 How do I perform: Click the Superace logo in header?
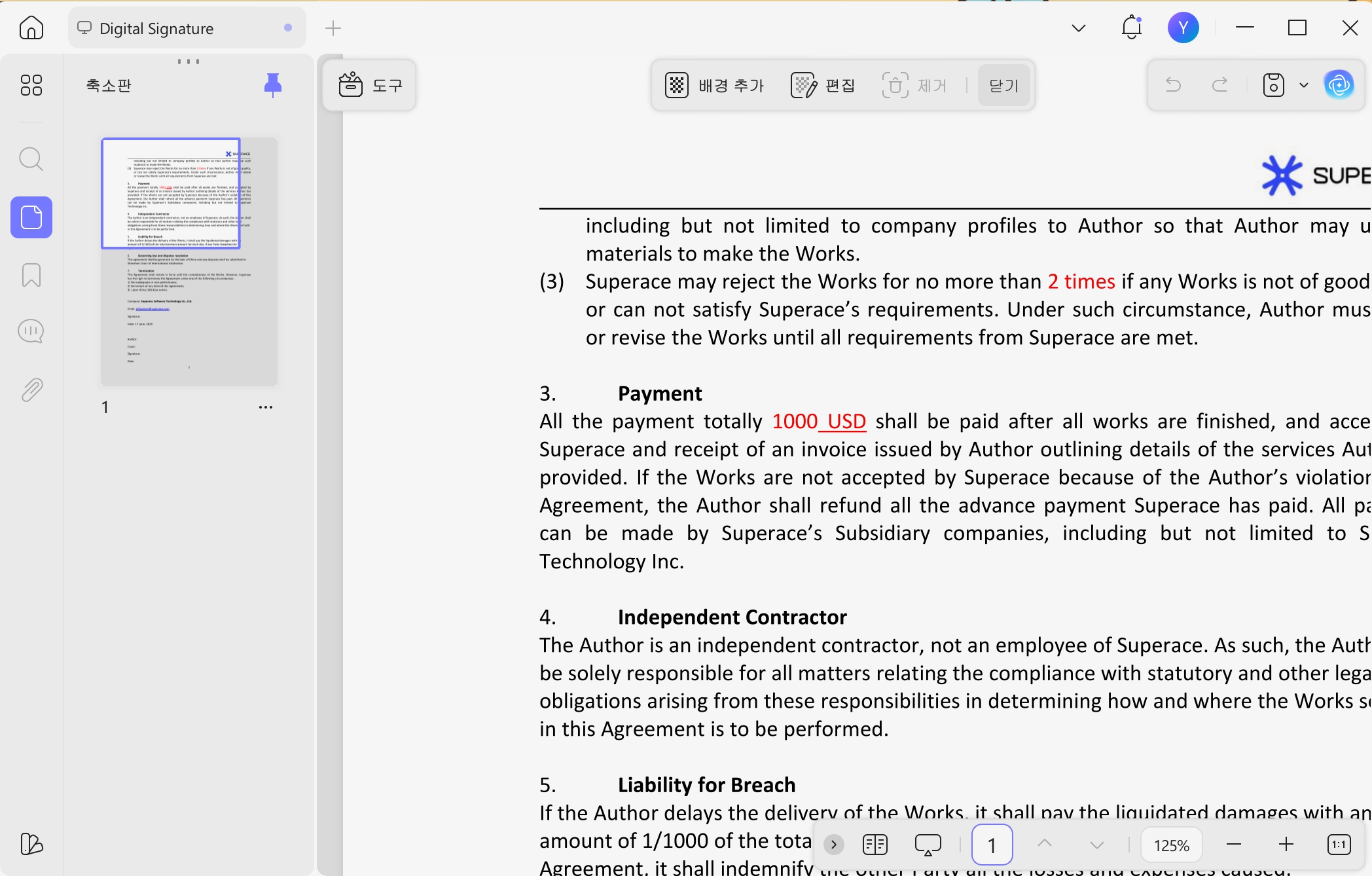click(x=1316, y=175)
